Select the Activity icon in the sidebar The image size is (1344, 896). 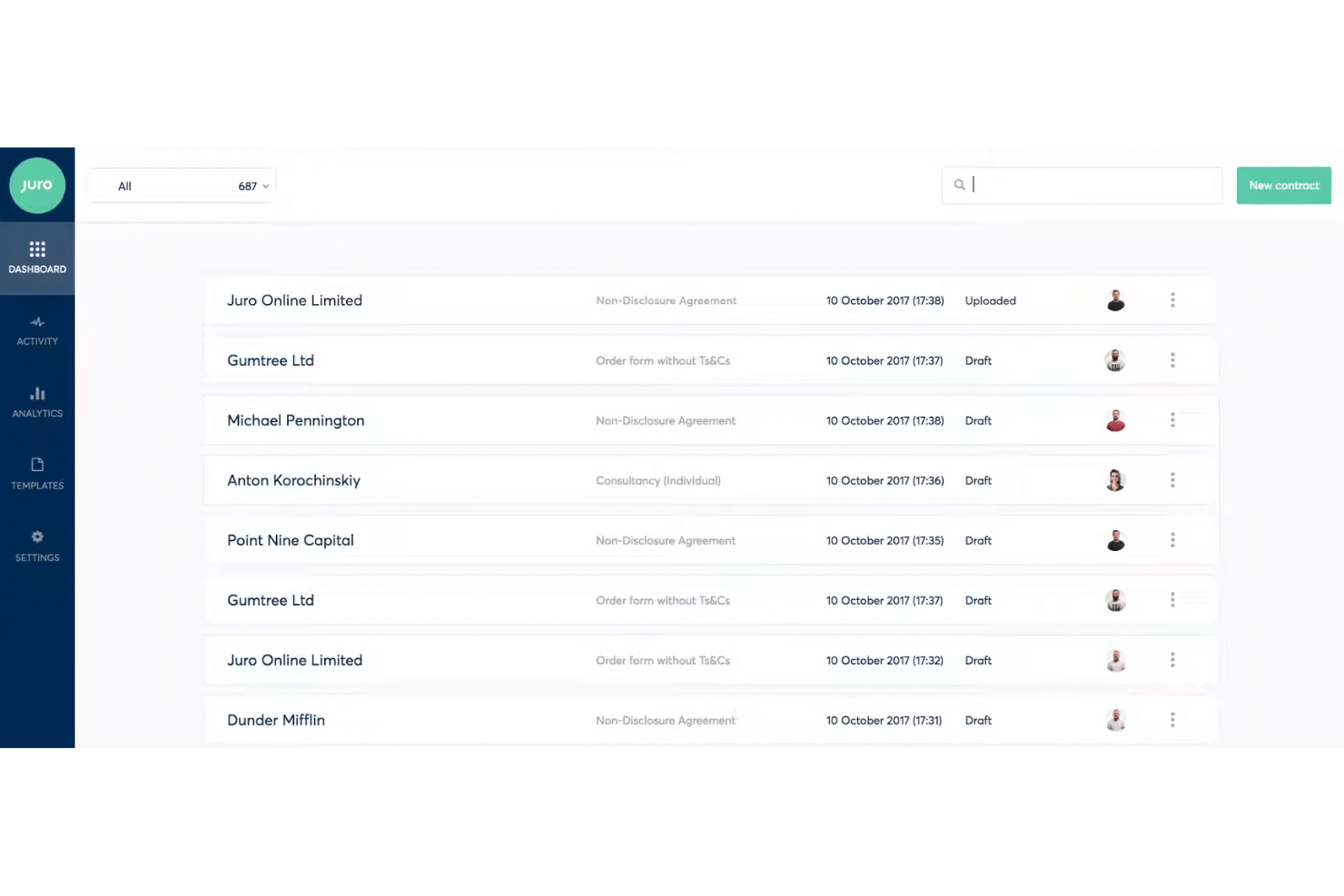click(x=37, y=330)
